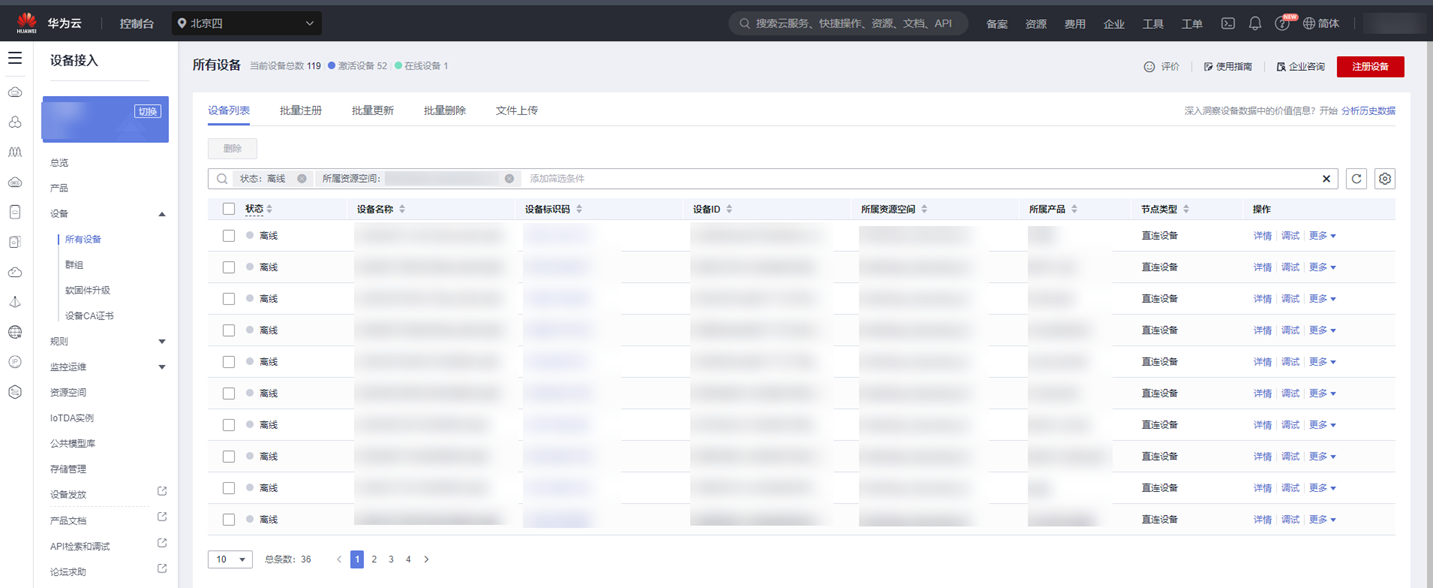Viewport: 1433px width, 588px height.
Task: Click the magnifier icon in filter bar
Action: [222, 179]
